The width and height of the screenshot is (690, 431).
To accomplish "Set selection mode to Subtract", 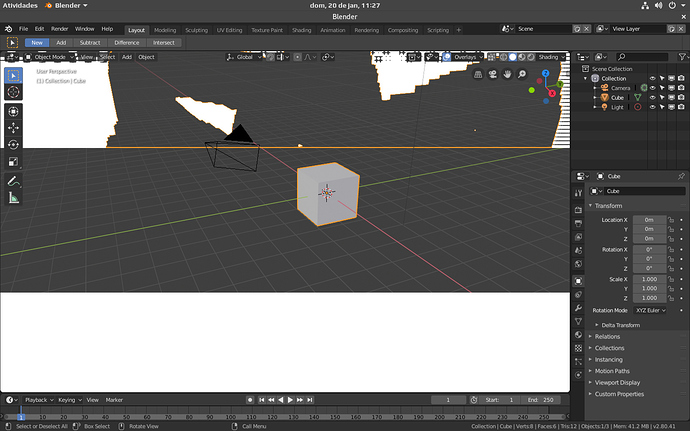I will (90, 43).
